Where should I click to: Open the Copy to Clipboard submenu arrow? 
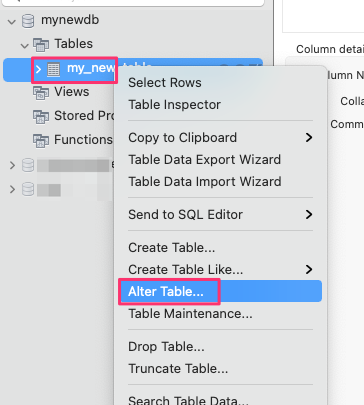[x=309, y=137]
